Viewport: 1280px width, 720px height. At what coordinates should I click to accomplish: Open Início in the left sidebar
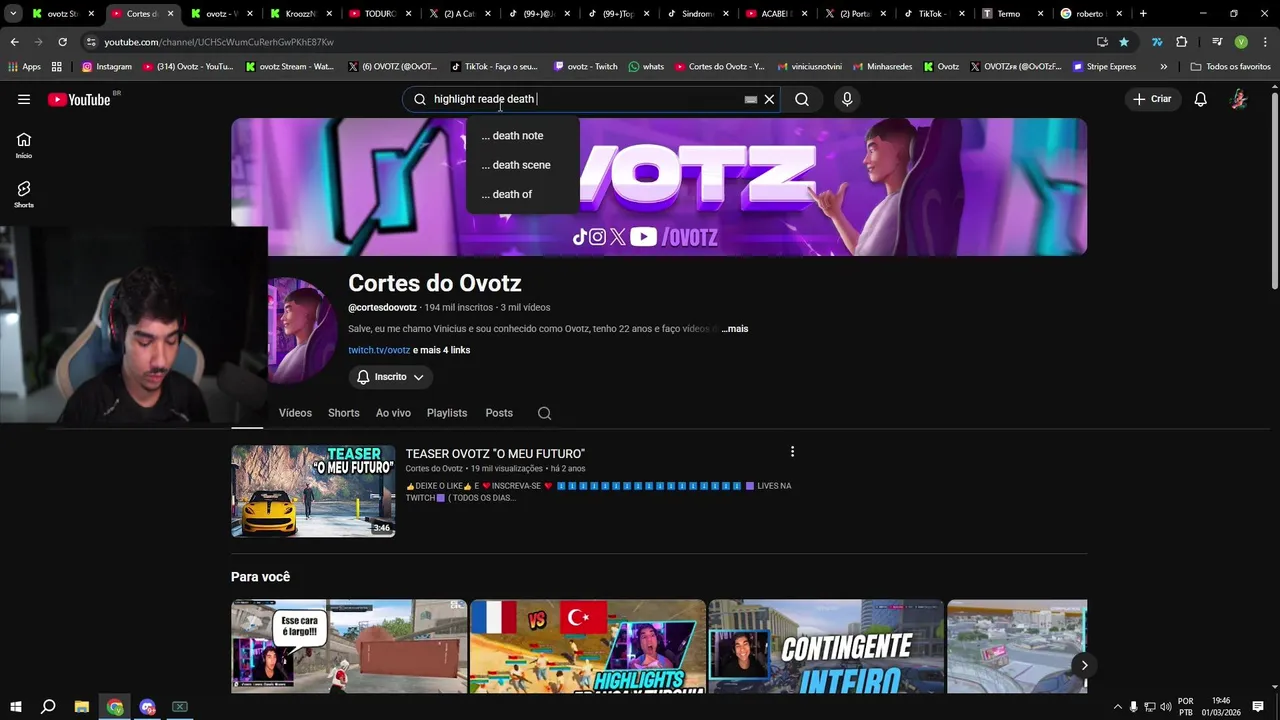[24, 145]
